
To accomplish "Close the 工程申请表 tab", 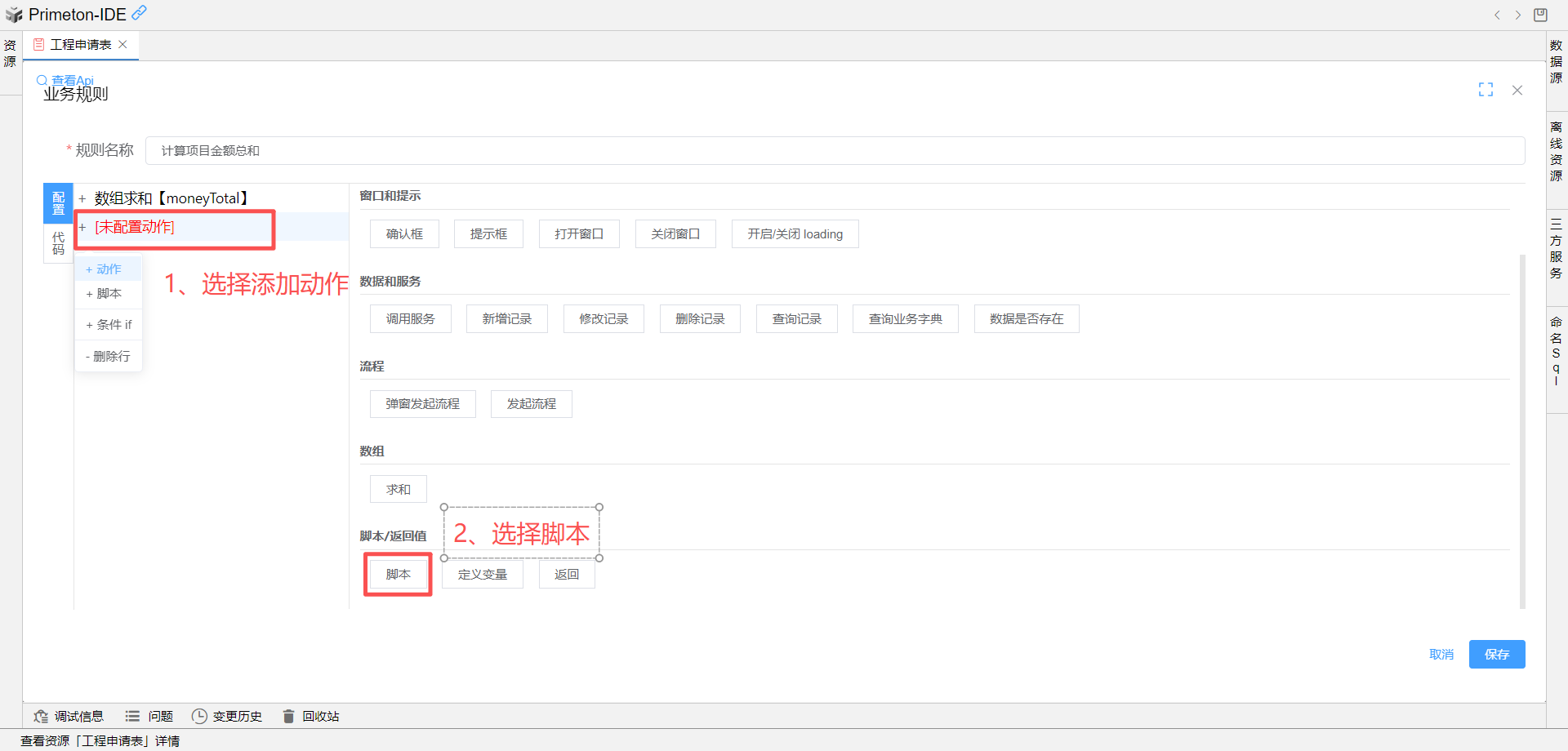I will pyautogui.click(x=123, y=45).
